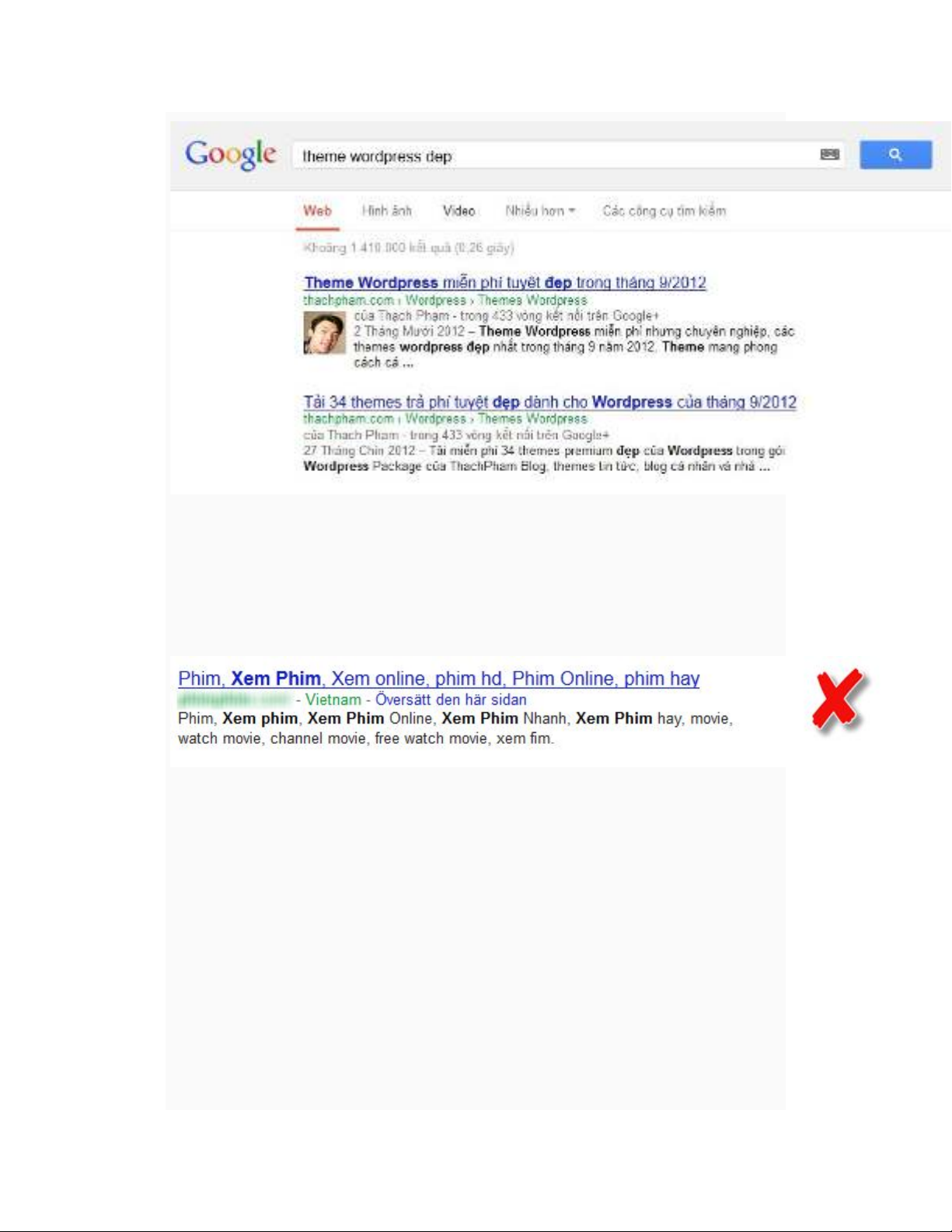
Task: Switch to the Video tab
Action: pyautogui.click(x=459, y=211)
